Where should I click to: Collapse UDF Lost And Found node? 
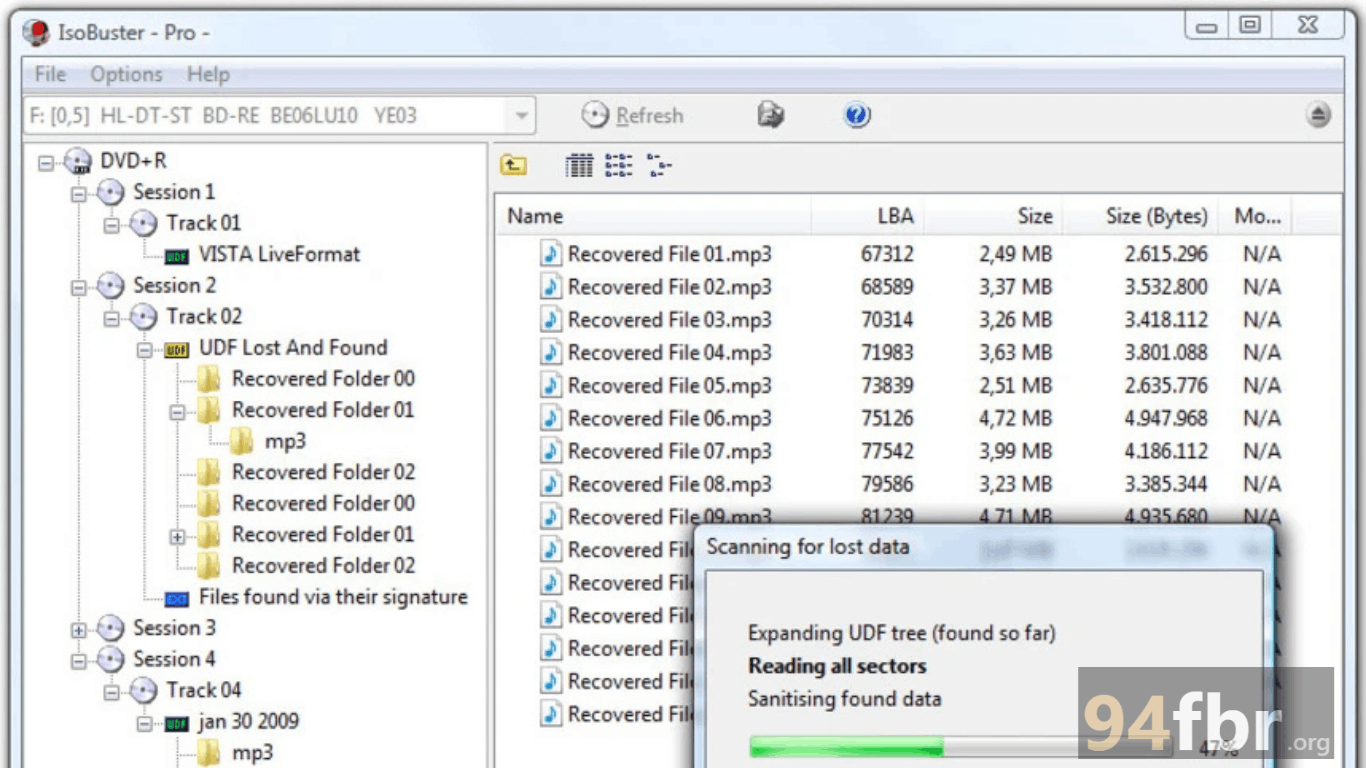point(145,350)
